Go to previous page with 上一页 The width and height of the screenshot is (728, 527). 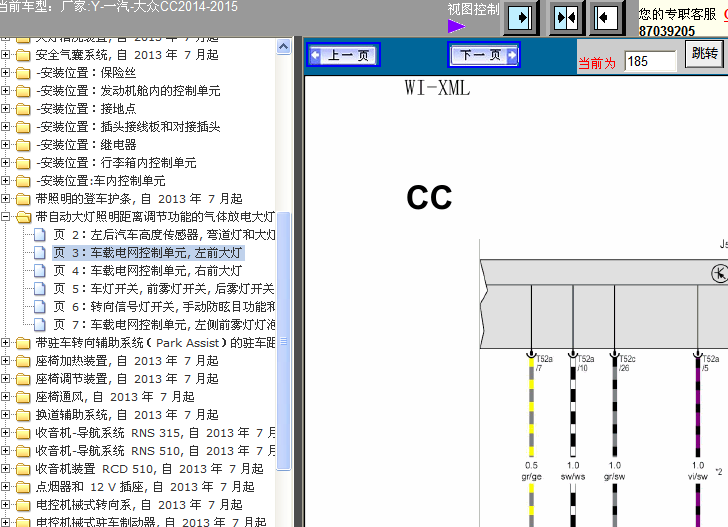pos(344,55)
